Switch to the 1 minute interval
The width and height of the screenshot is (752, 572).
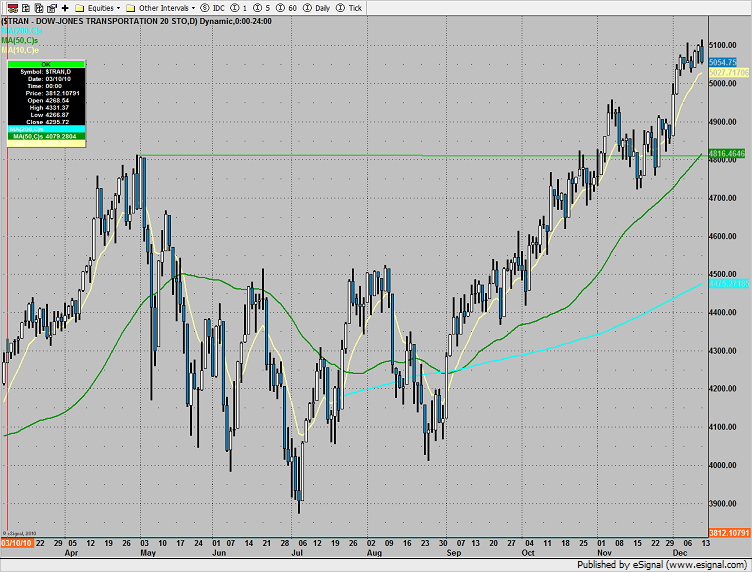239,8
